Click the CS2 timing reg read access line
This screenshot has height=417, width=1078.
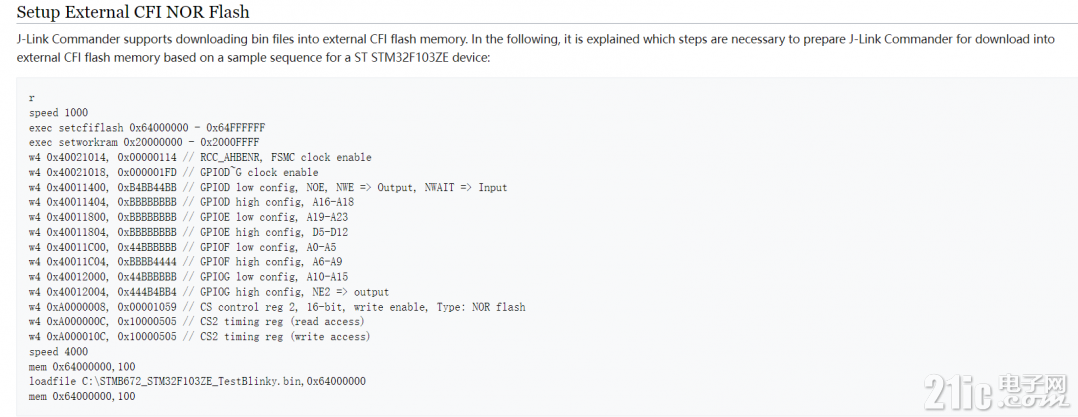(x=197, y=322)
